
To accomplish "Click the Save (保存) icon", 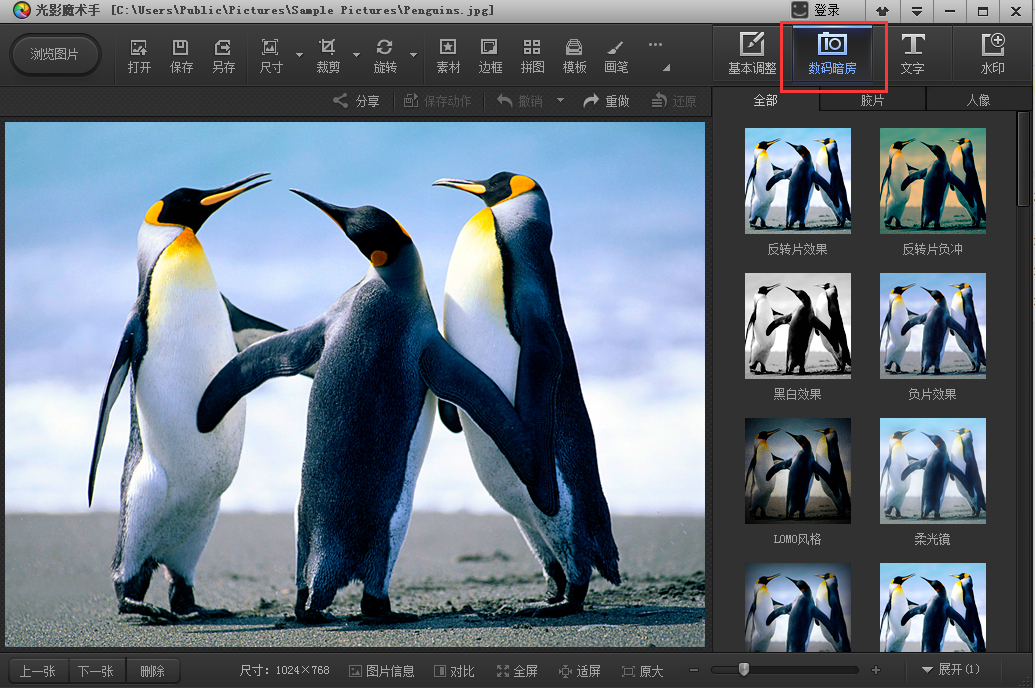I will point(181,55).
